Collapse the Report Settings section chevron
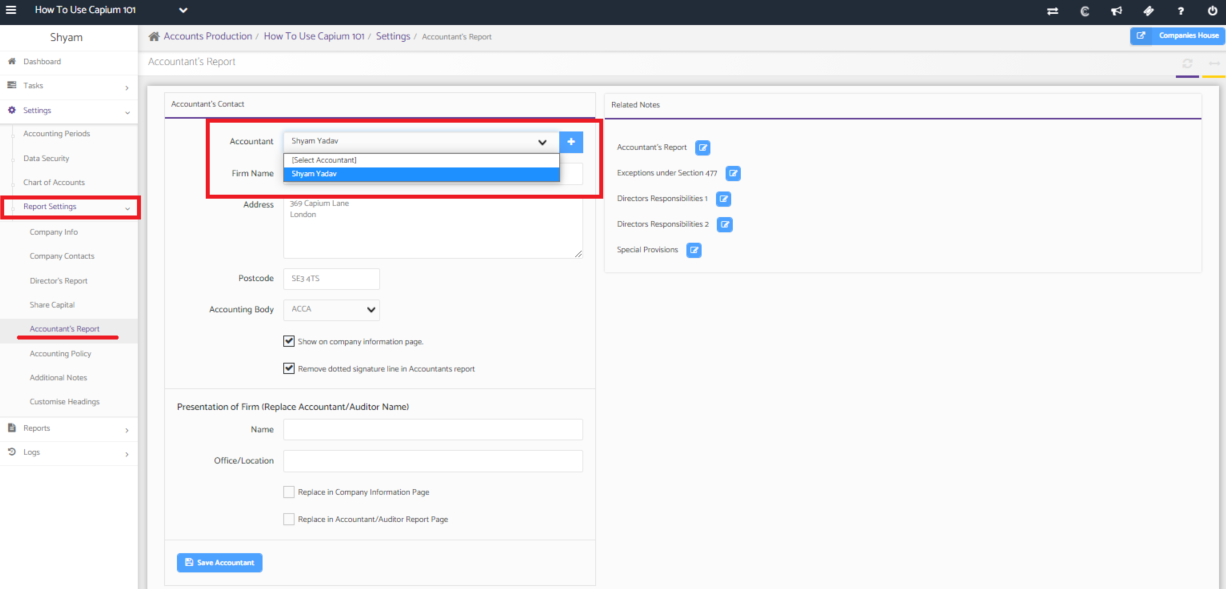This screenshot has width=1226, height=589. pos(127,208)
